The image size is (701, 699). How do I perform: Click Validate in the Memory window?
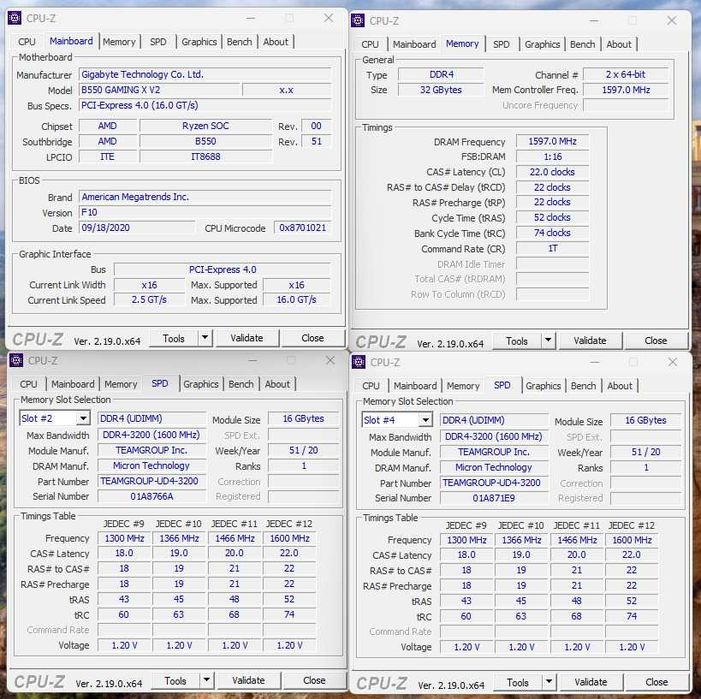pos(590,341)
